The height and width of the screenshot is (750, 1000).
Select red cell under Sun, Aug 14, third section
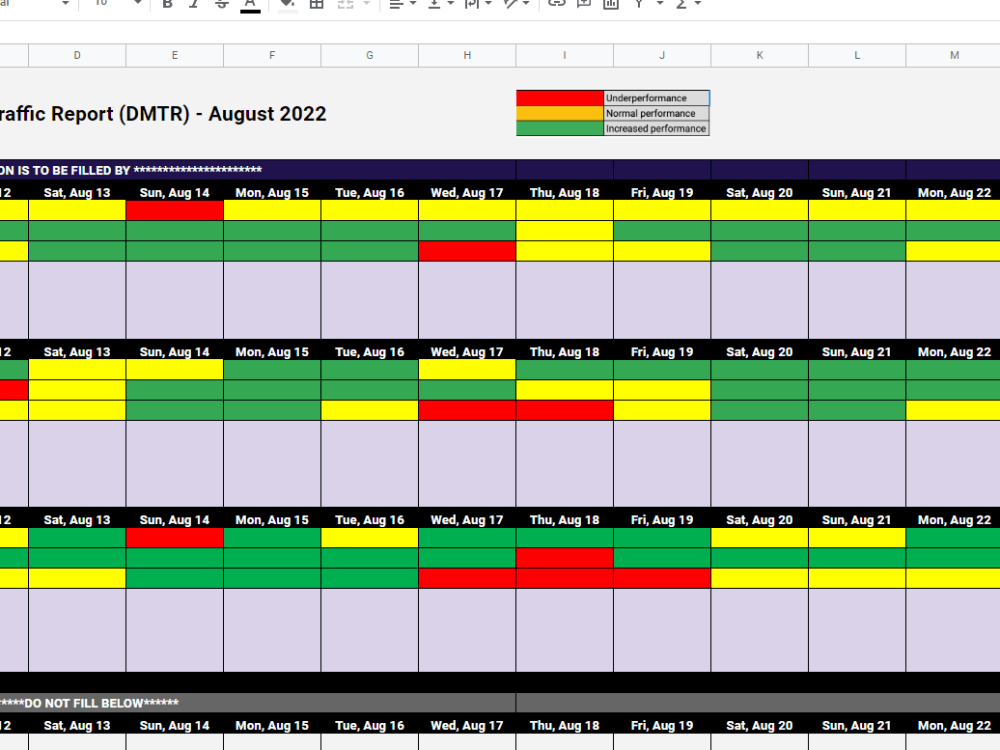[175, 538]
